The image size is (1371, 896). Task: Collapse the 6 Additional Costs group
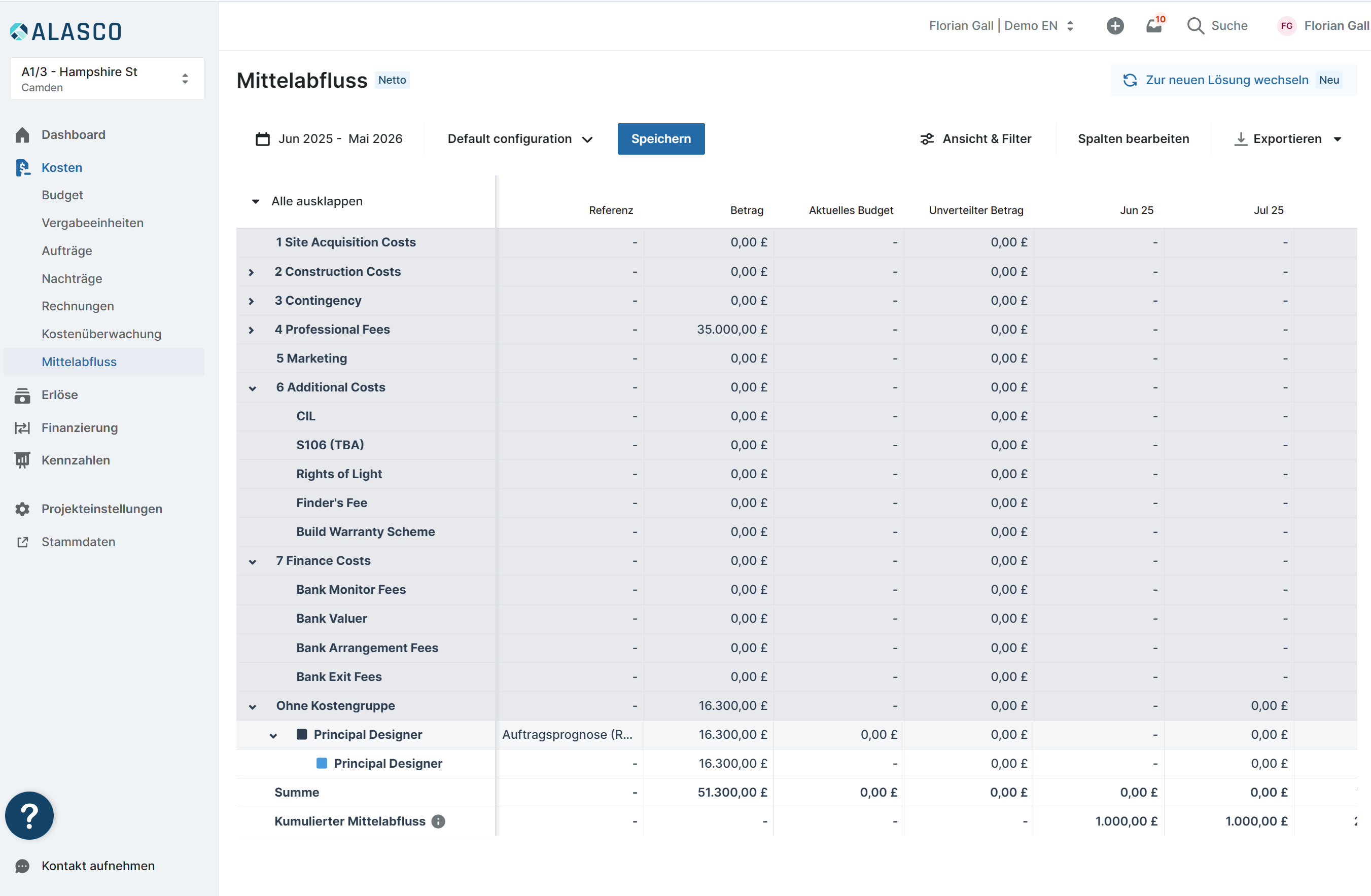[x=252, y=388]
